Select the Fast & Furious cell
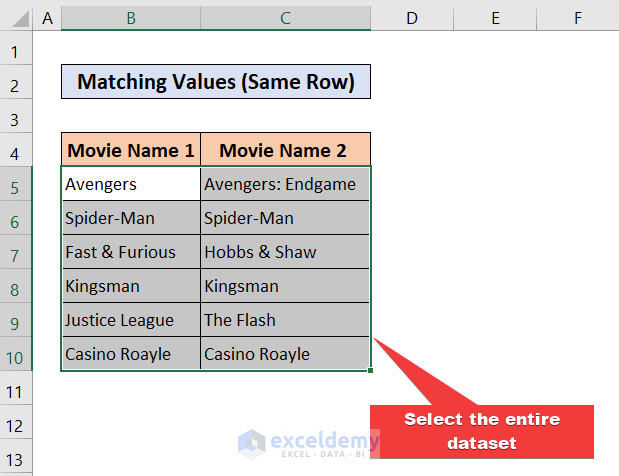The width and height of the screenshot is (619, 476). [x=130, y=252]
